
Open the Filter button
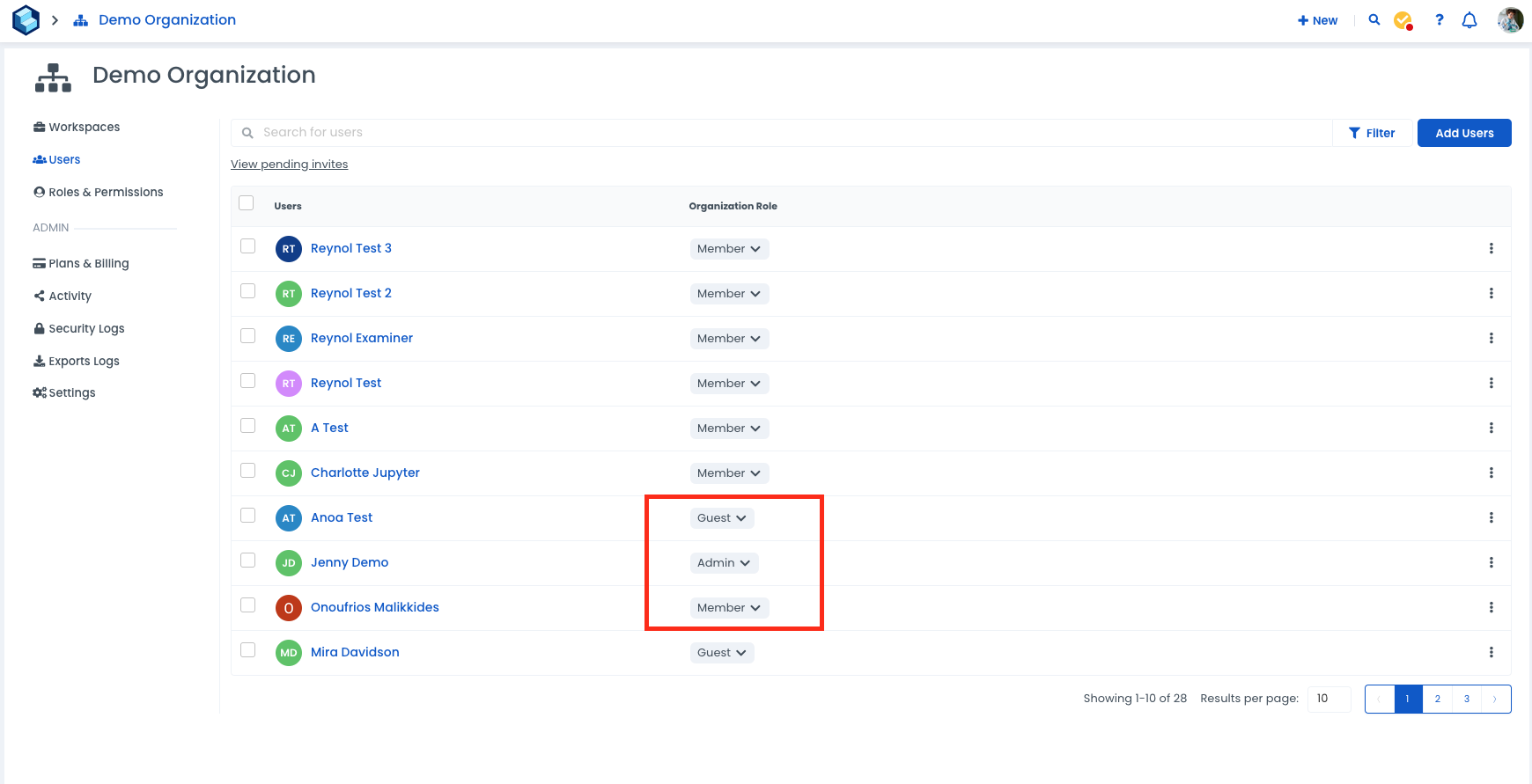pyautogui.click(x=1372, y=133)
